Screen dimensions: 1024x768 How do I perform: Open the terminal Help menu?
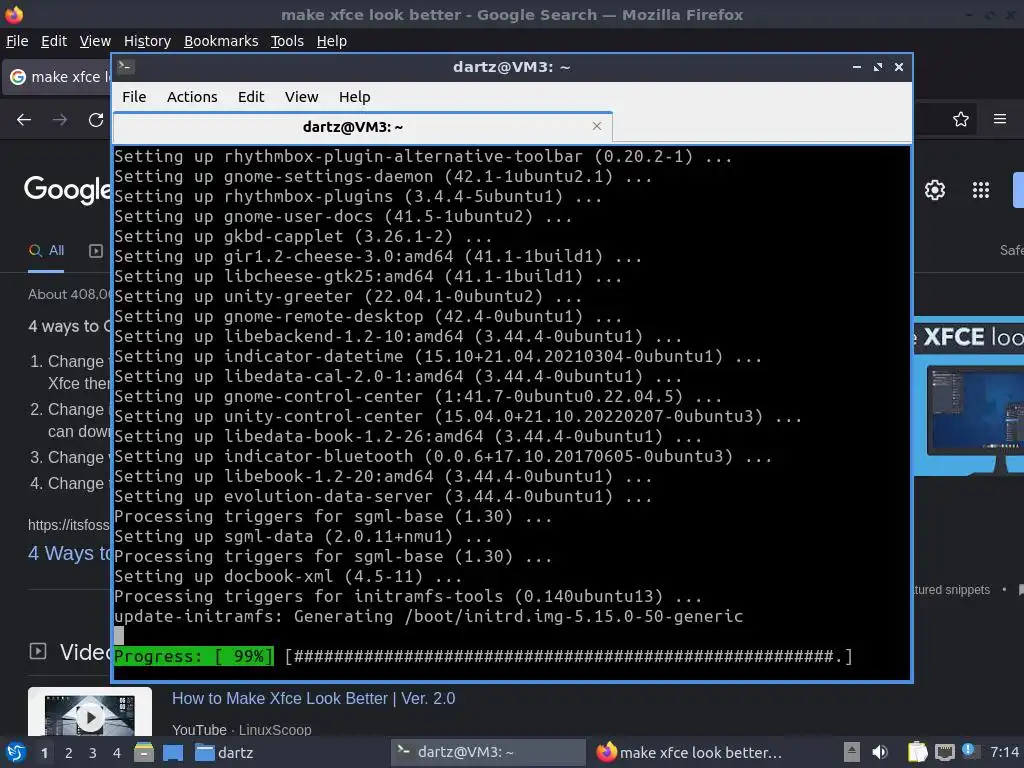(355, 97)
